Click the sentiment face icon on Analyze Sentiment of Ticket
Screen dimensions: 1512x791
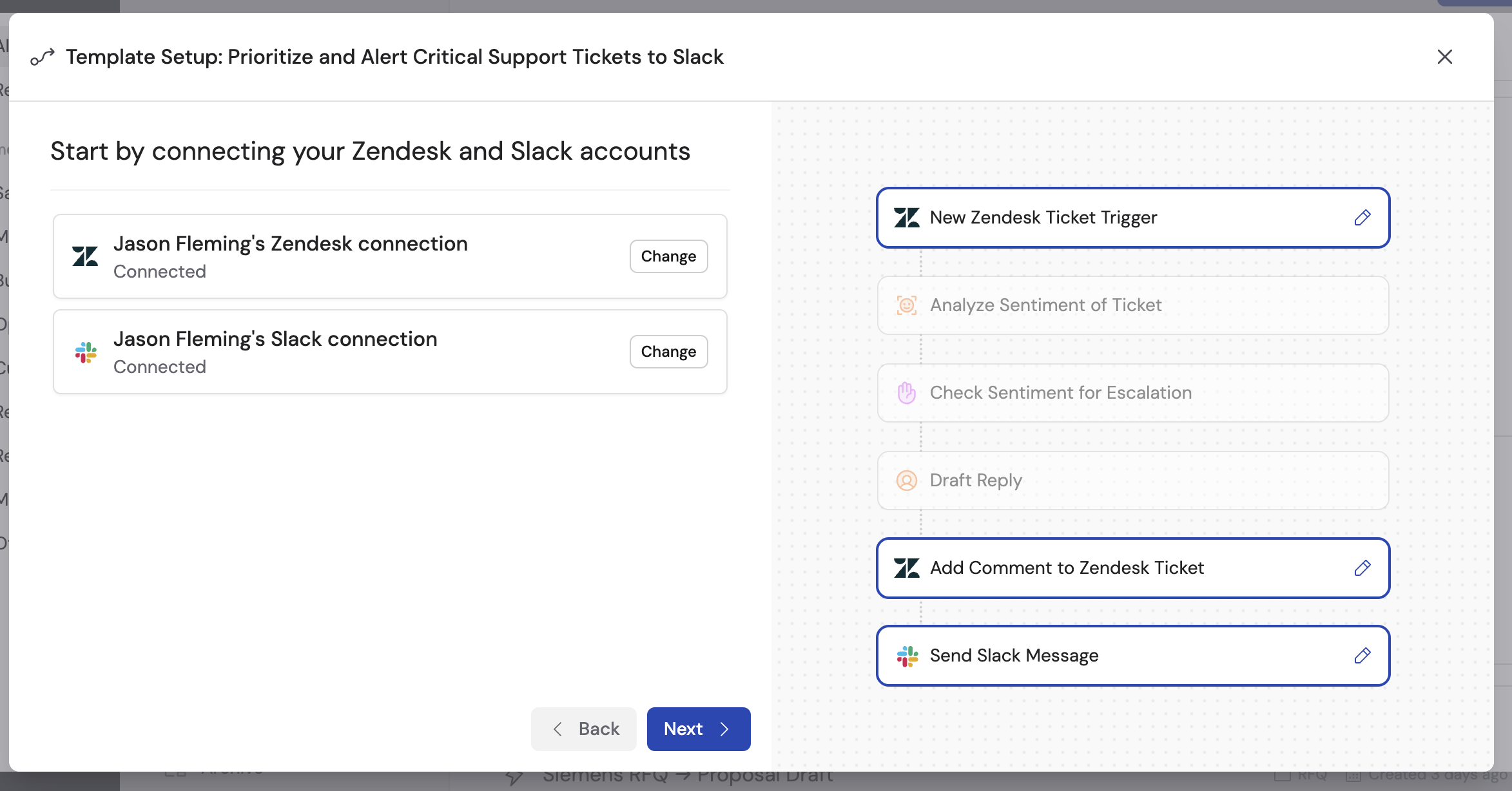(906, 305)
